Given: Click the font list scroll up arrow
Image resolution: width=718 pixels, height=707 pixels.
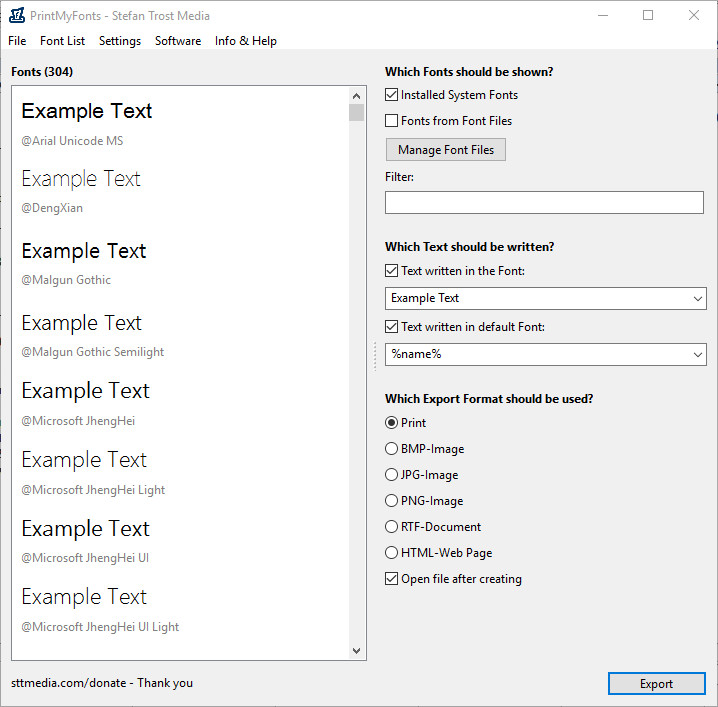Looking at the screenshot, I should coord(356,96).
